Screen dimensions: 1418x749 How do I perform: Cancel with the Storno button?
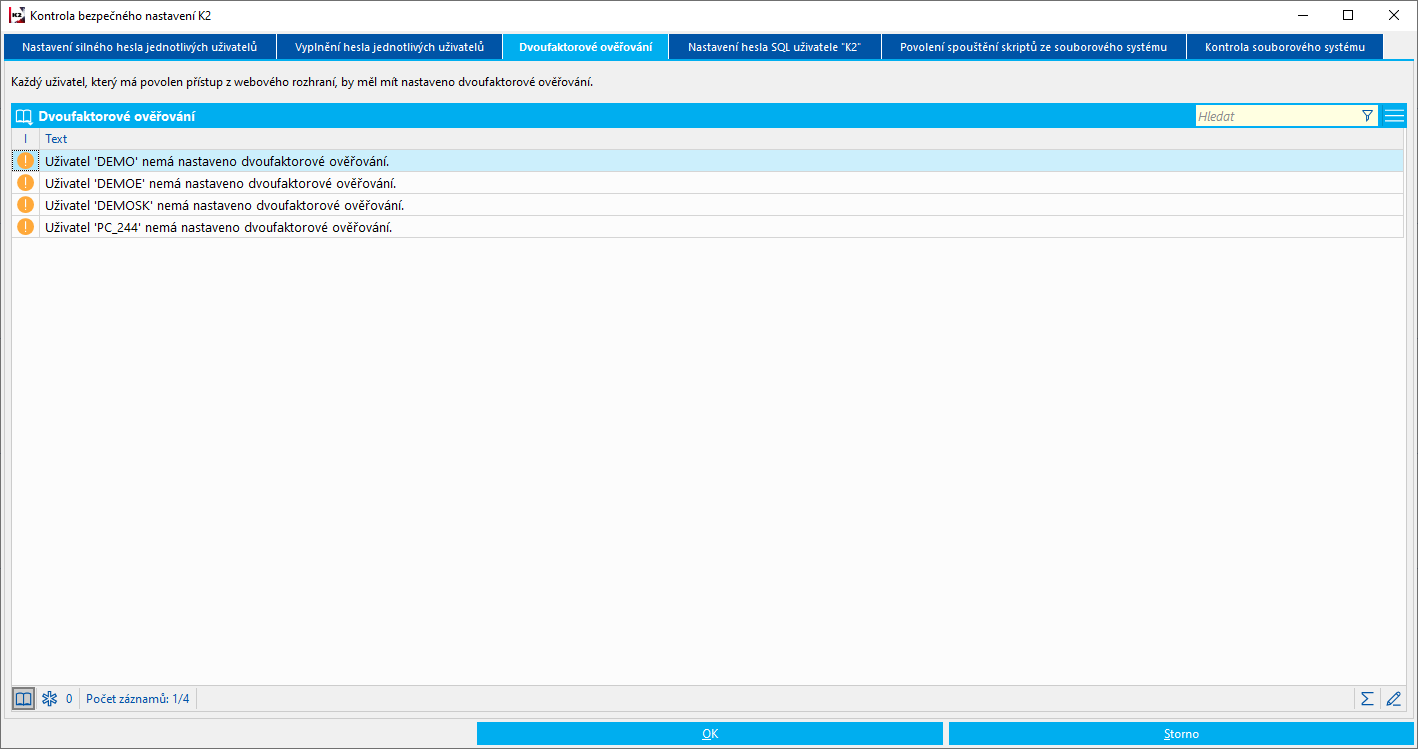click(x=1181, y=734)
